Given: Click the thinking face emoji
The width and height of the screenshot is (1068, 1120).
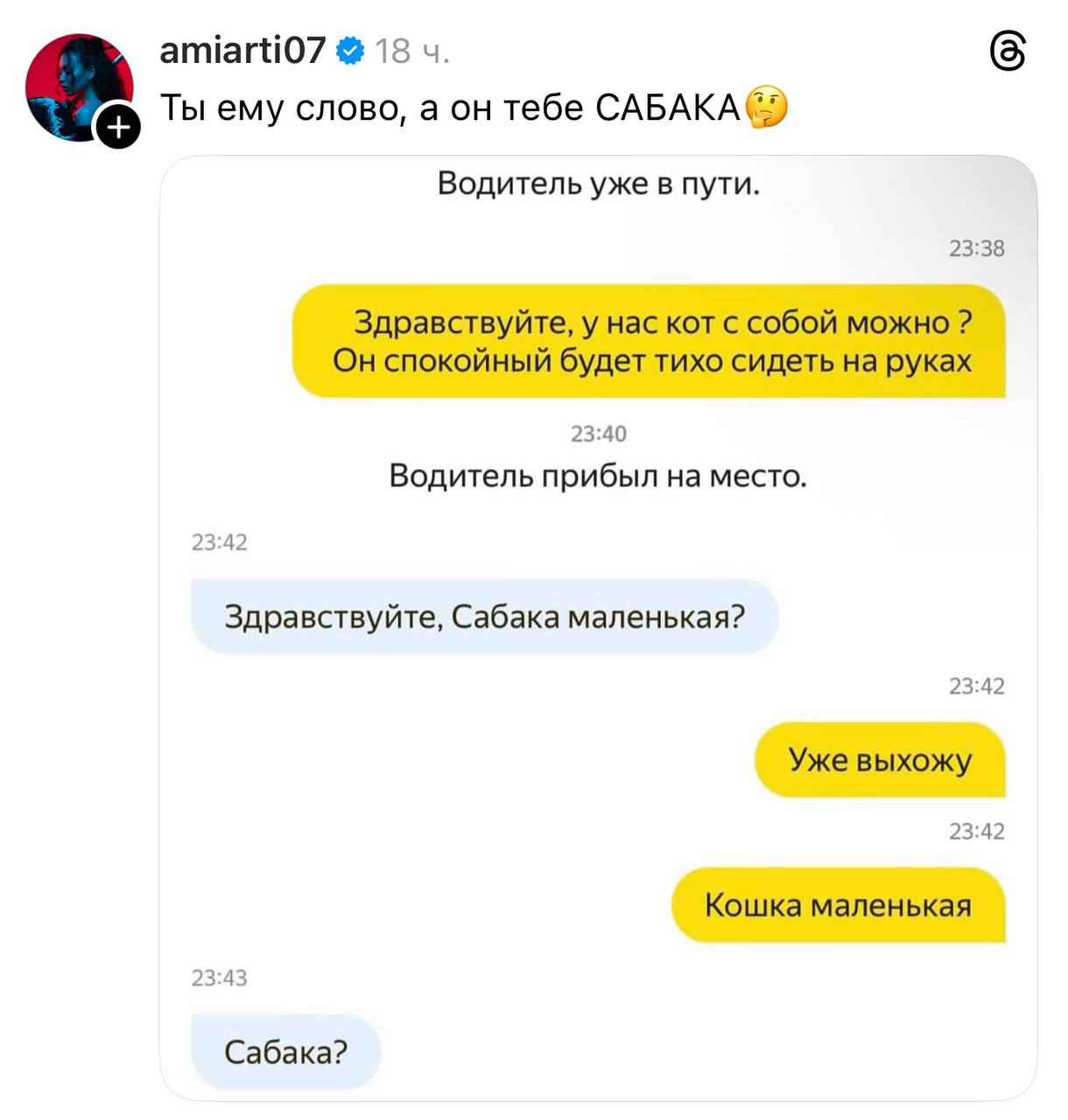Looking at the screenshot, I should 766,108.
